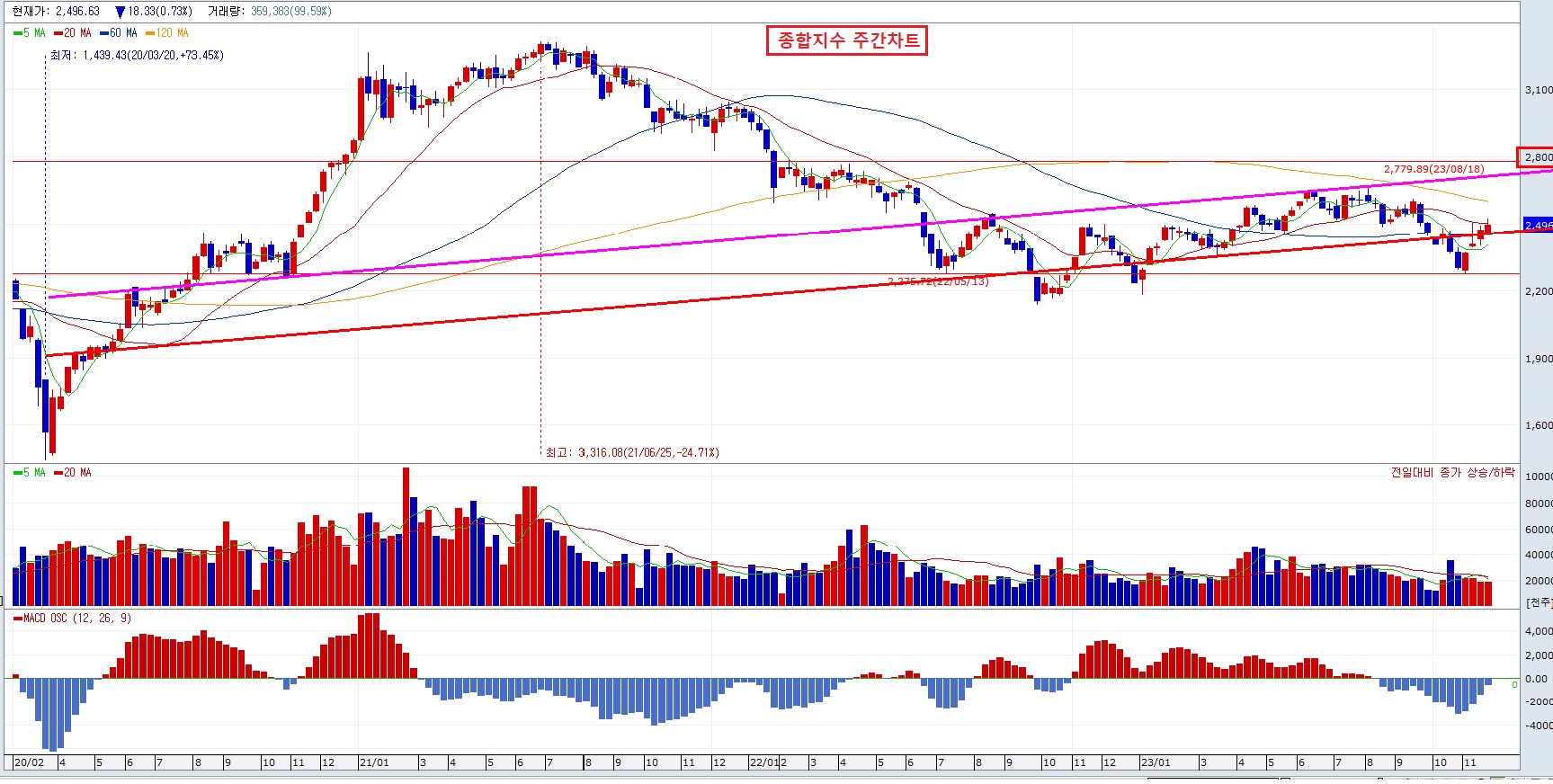Click the 전일대비 증가 상승/하락 label
Screen dimensions: 1553x784
1452,472
